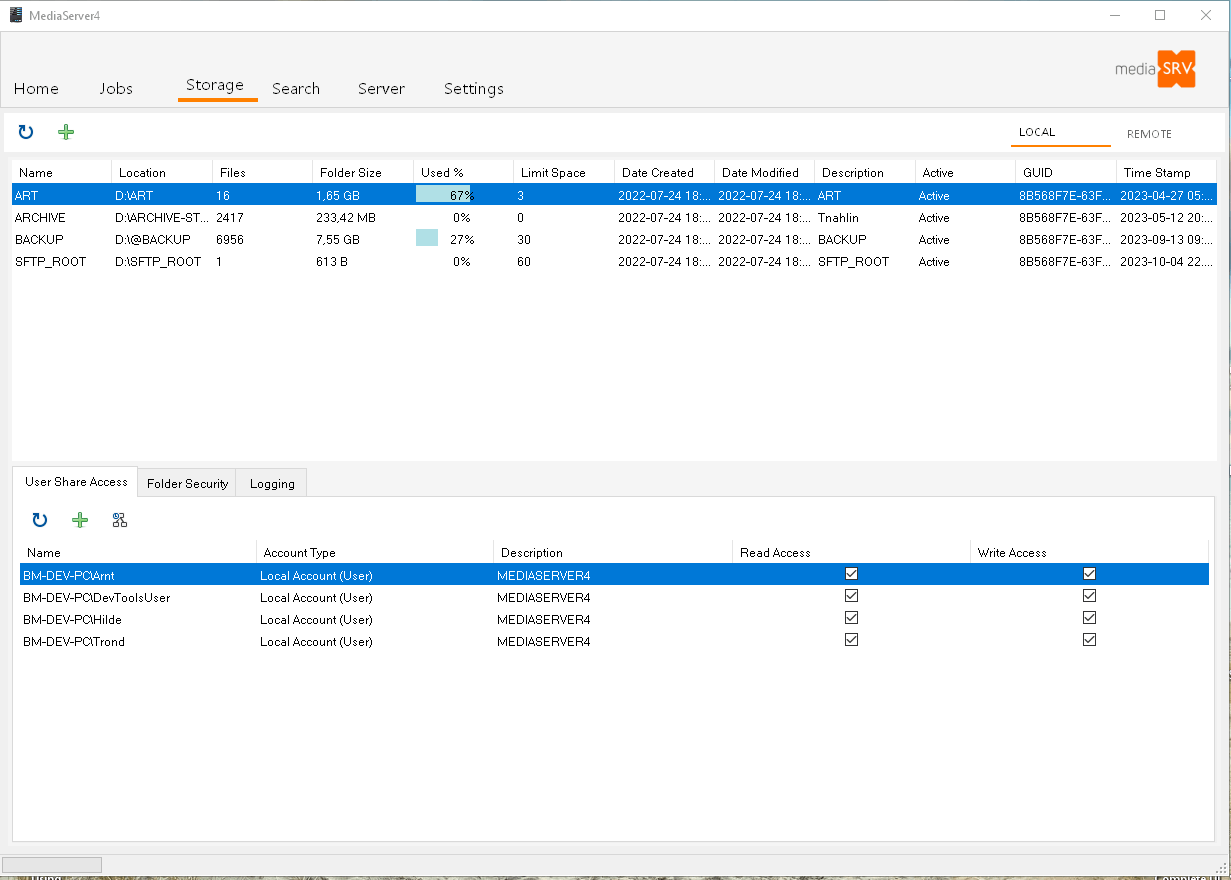
Task: Toggle Write Access for BM-DEV-PC\Trond
Action: (1089, 640)
